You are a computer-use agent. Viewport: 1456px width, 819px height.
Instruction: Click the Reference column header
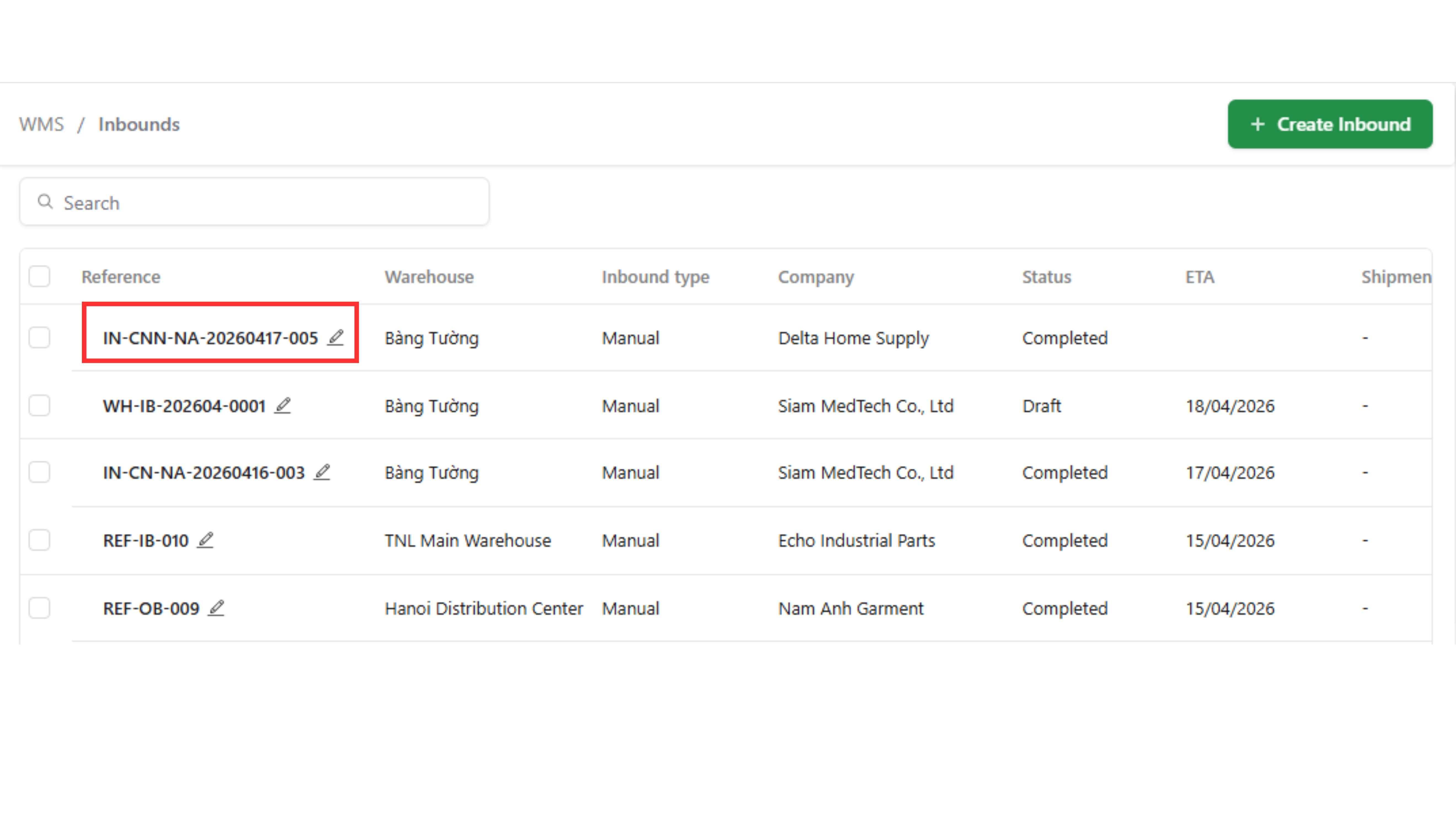tap(121, 277)
